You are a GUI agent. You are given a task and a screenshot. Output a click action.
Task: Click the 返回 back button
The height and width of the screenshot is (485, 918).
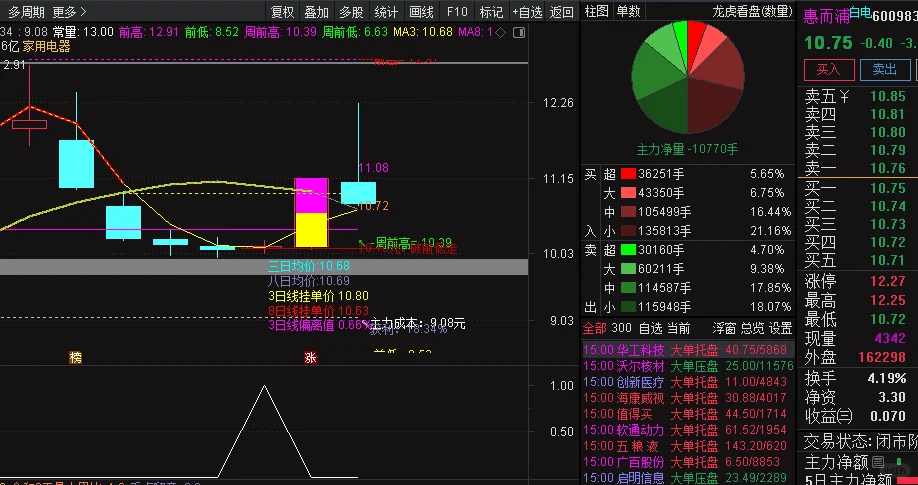click(561, 12)
